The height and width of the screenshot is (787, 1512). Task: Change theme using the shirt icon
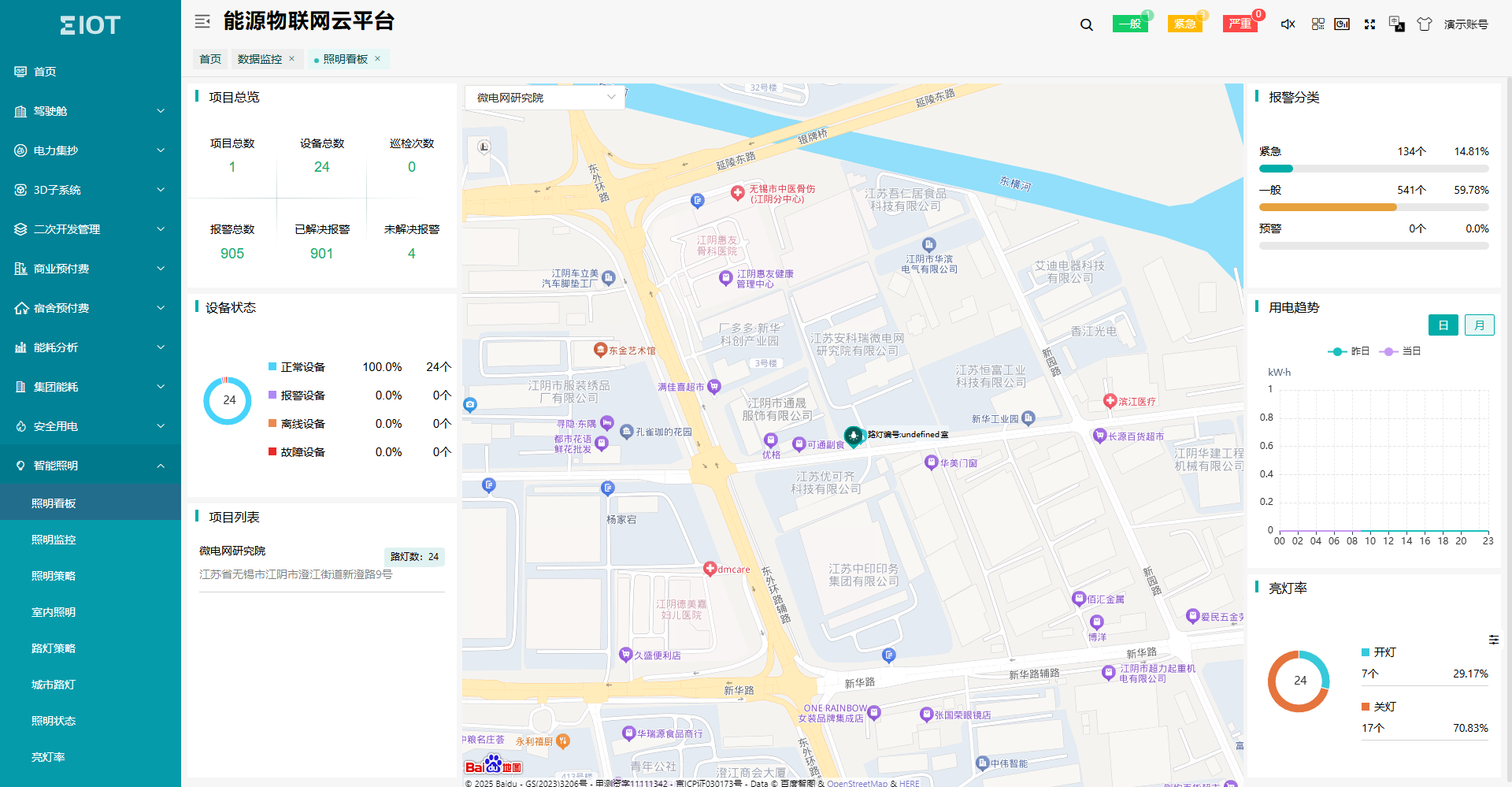1425,24
